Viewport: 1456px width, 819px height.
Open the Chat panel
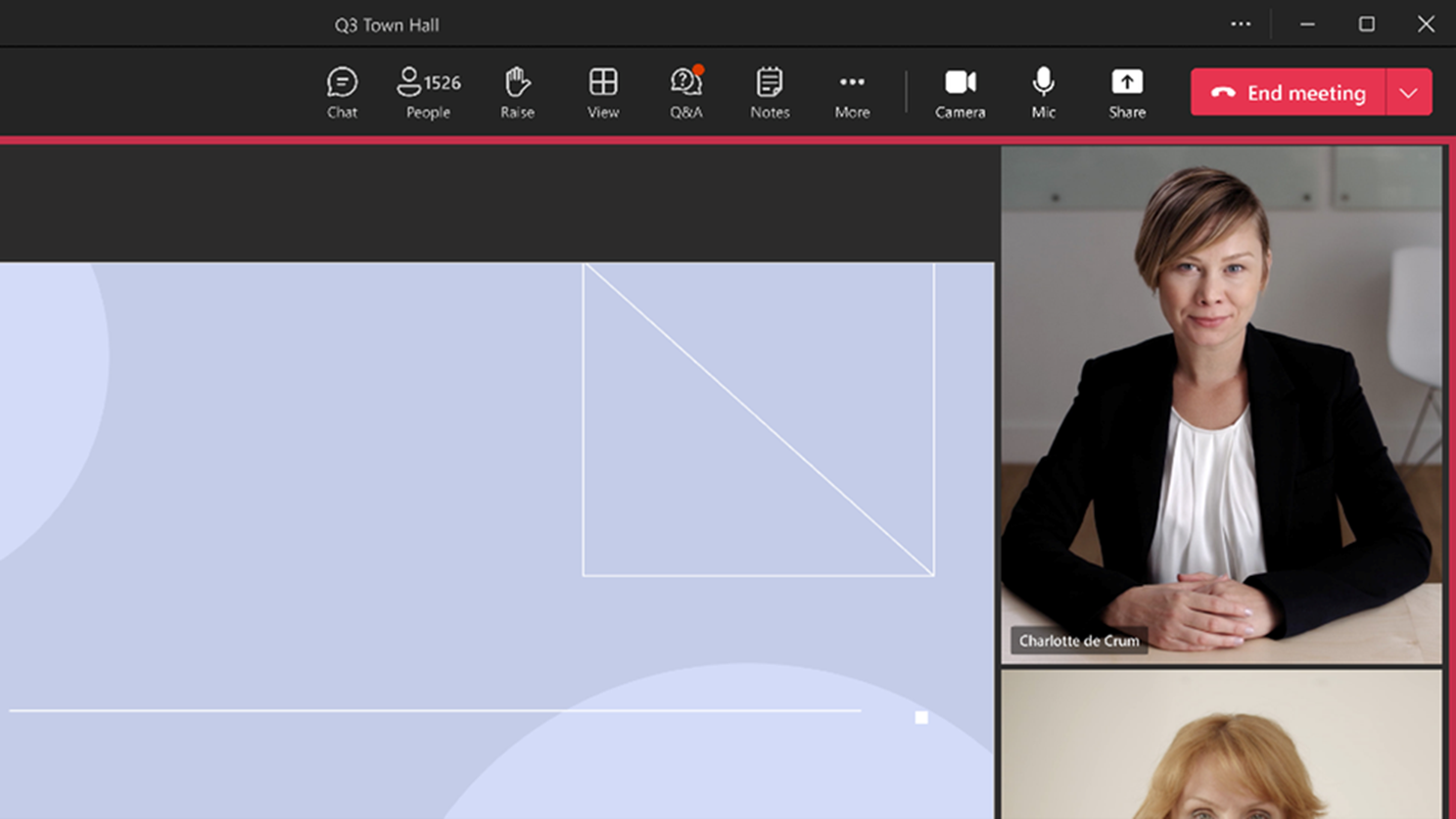[342, 93]
